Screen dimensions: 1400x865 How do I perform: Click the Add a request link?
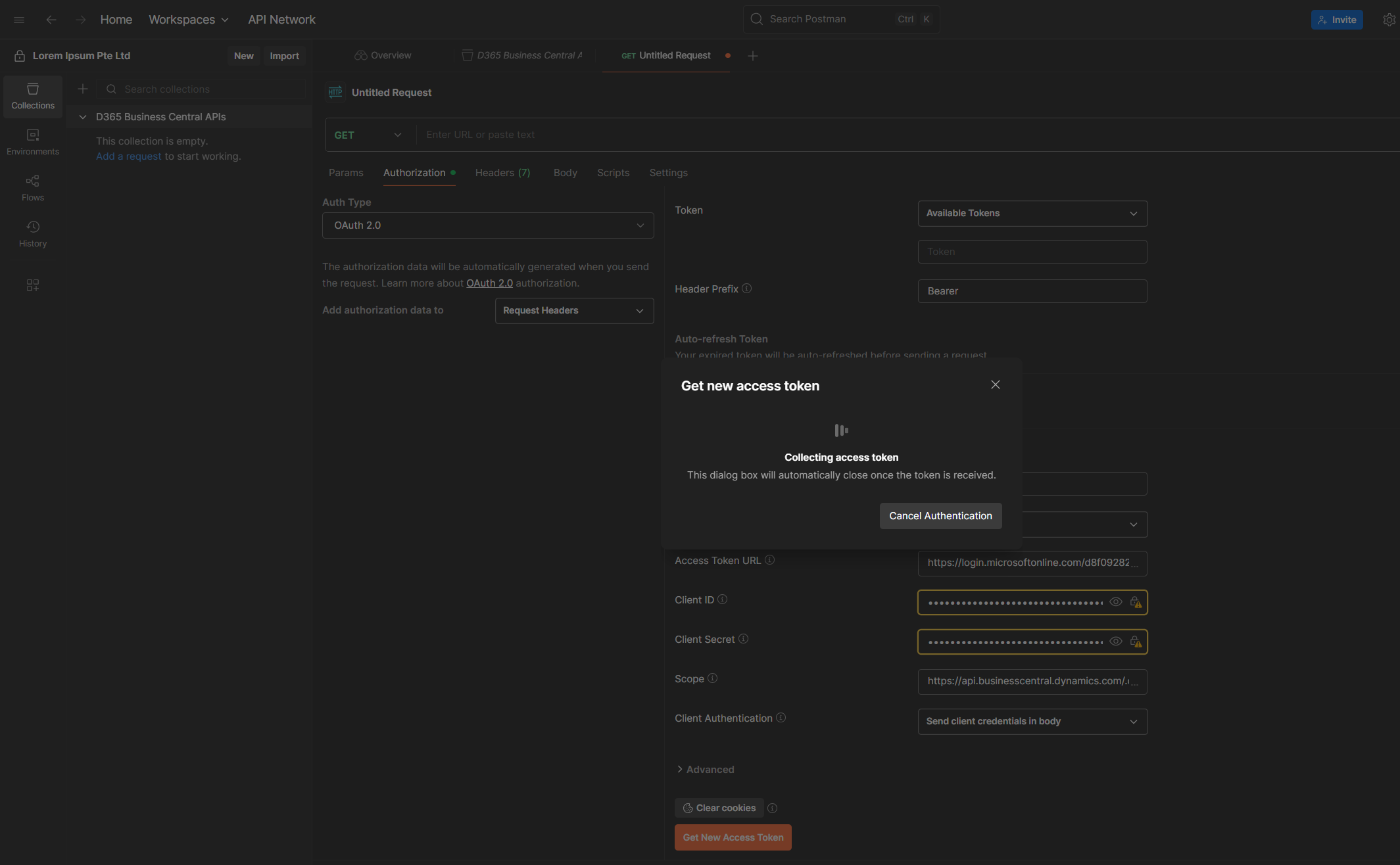(128, 156)
